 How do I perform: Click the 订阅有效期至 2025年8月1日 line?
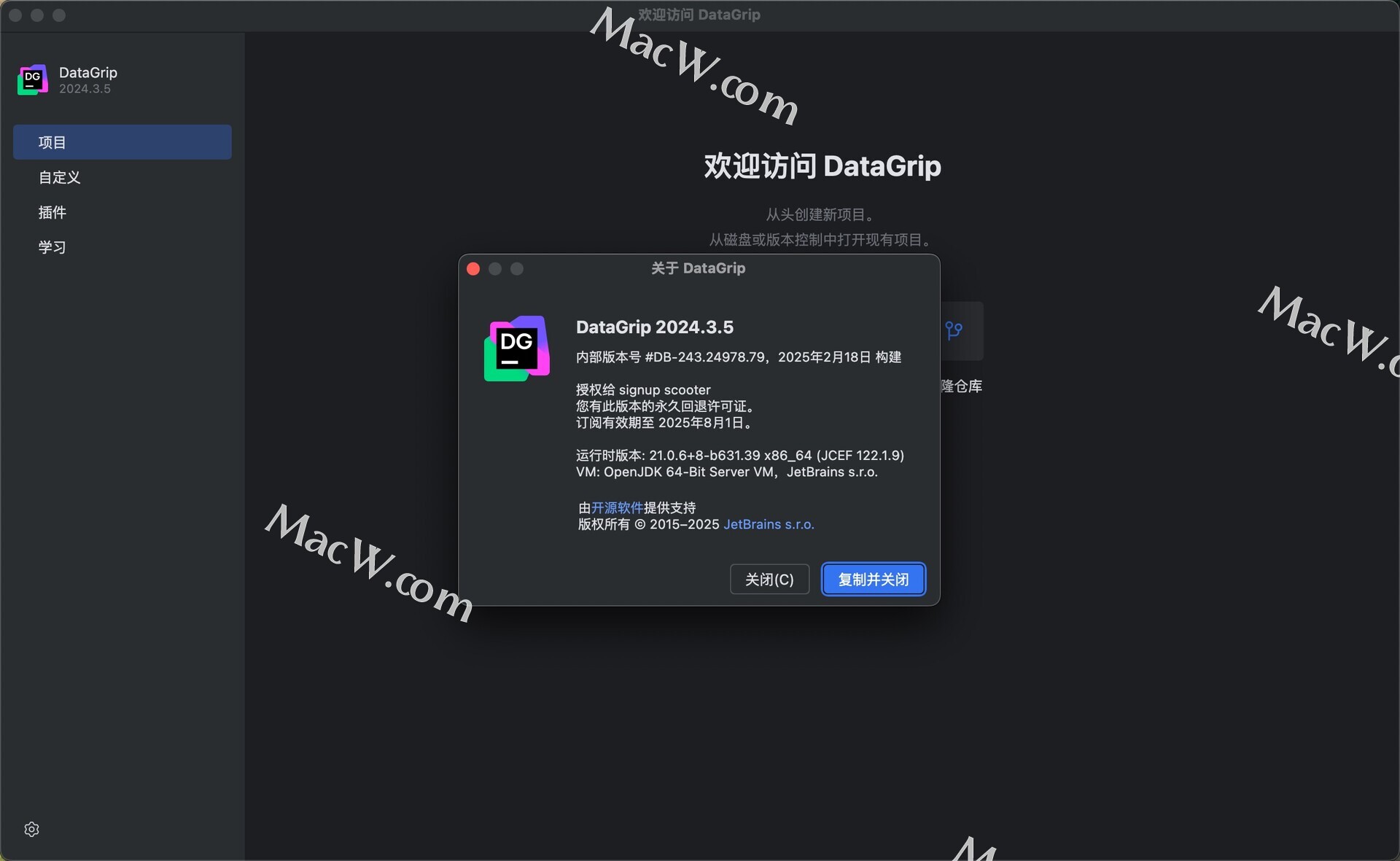point(665,423)
